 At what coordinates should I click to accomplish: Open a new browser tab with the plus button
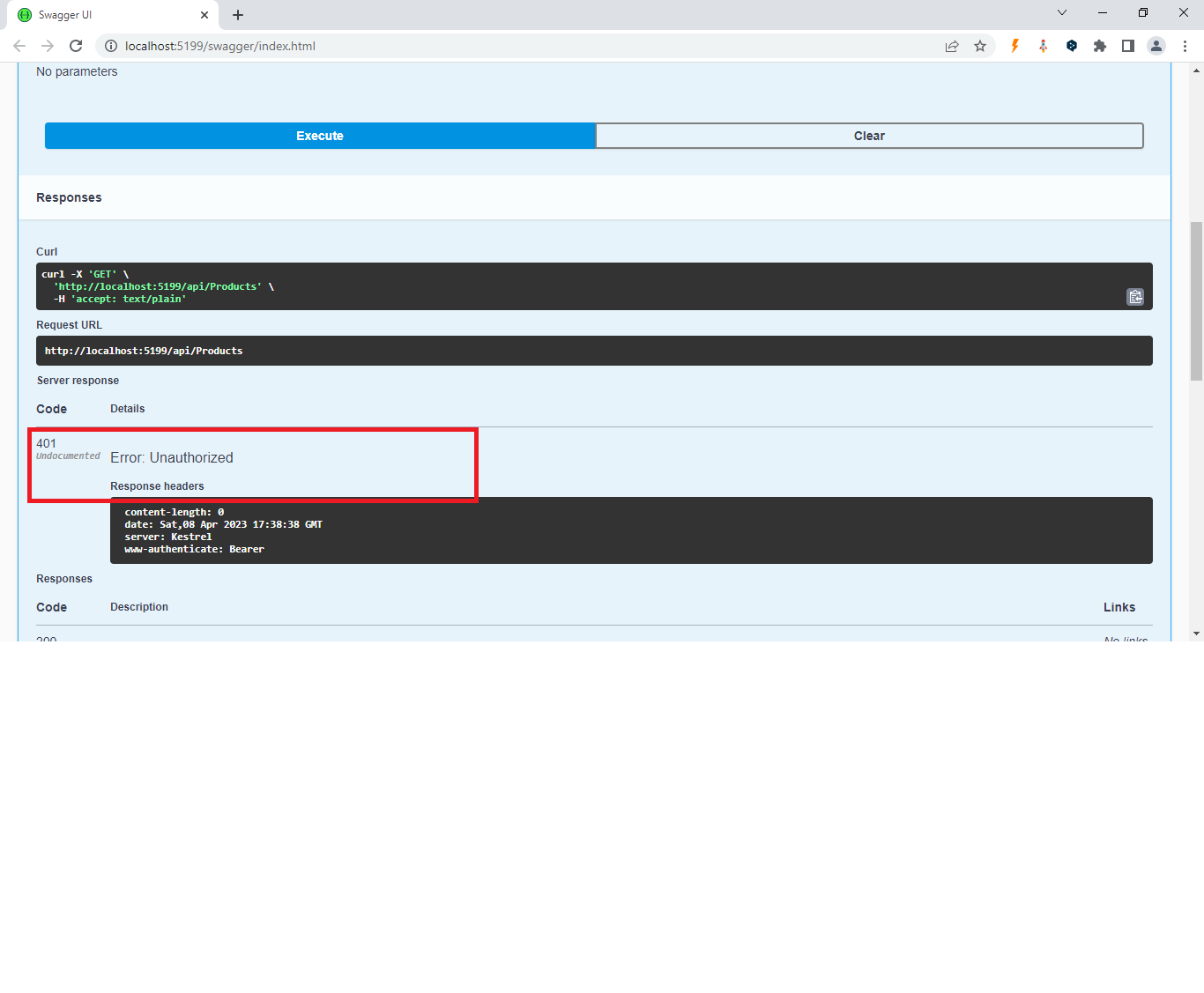tap(237, 15)
